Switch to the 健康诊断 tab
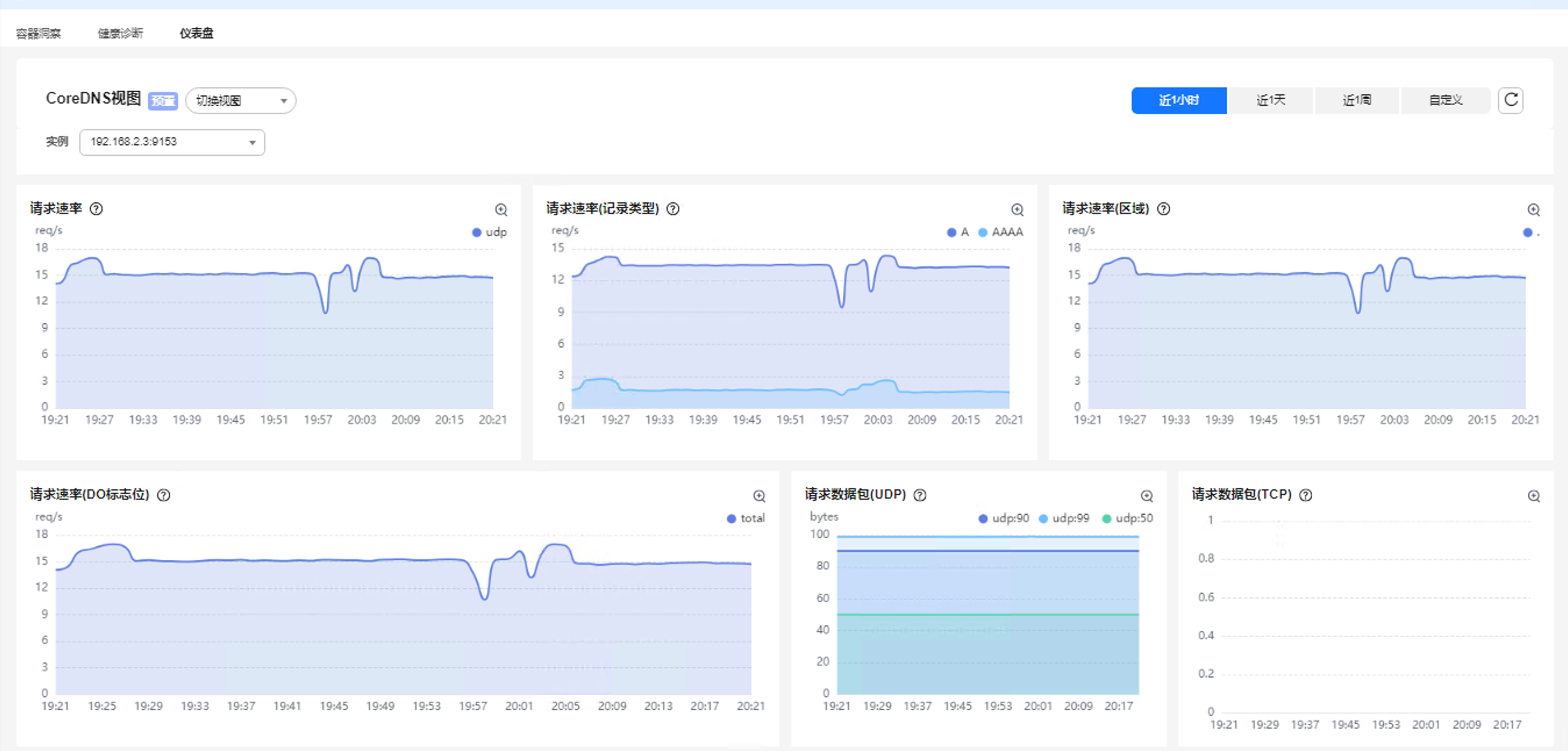Viewport: 1568px width, 751px height. click(120, 34)
